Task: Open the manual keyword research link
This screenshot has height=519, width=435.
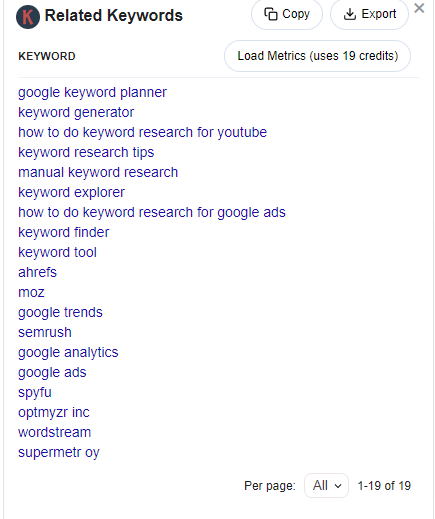Action: [98, 172]
